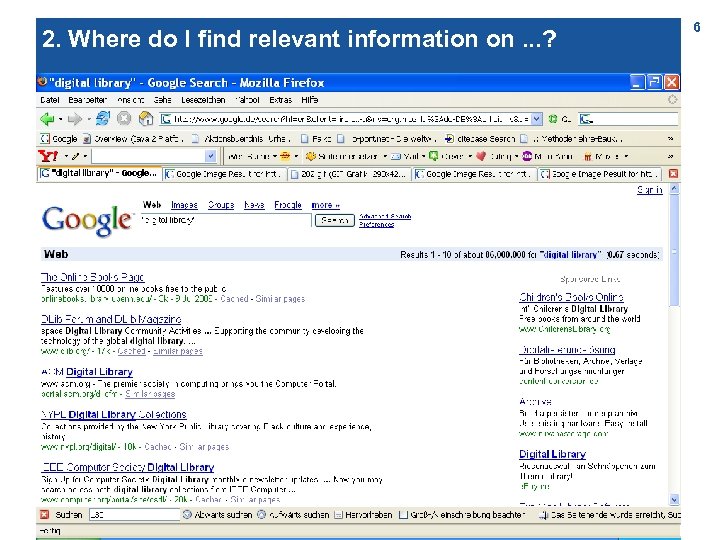Close current tab with red X on tab bar

(x=673, y=174)
